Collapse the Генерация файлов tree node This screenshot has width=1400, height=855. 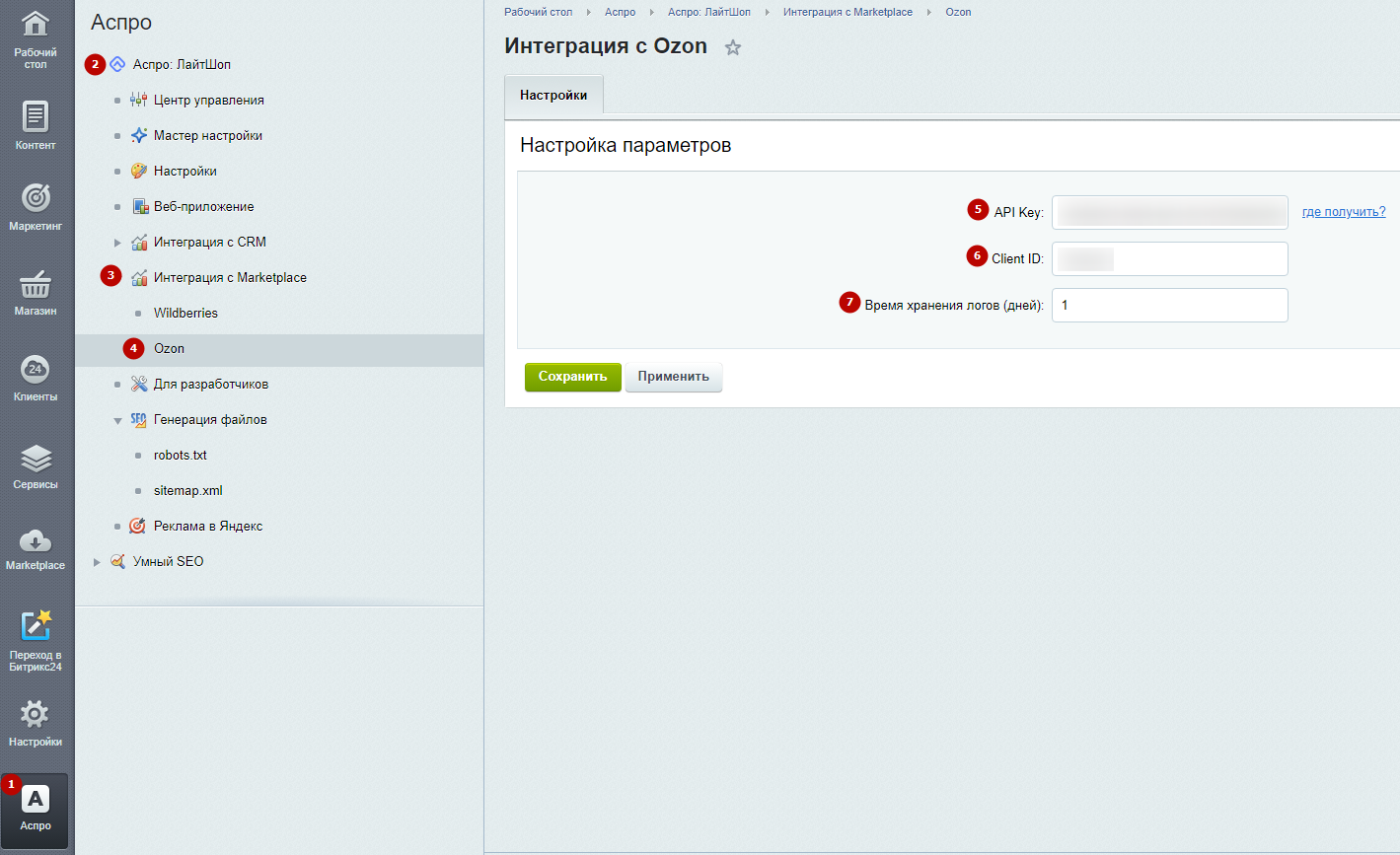click(x=117, y=420)
